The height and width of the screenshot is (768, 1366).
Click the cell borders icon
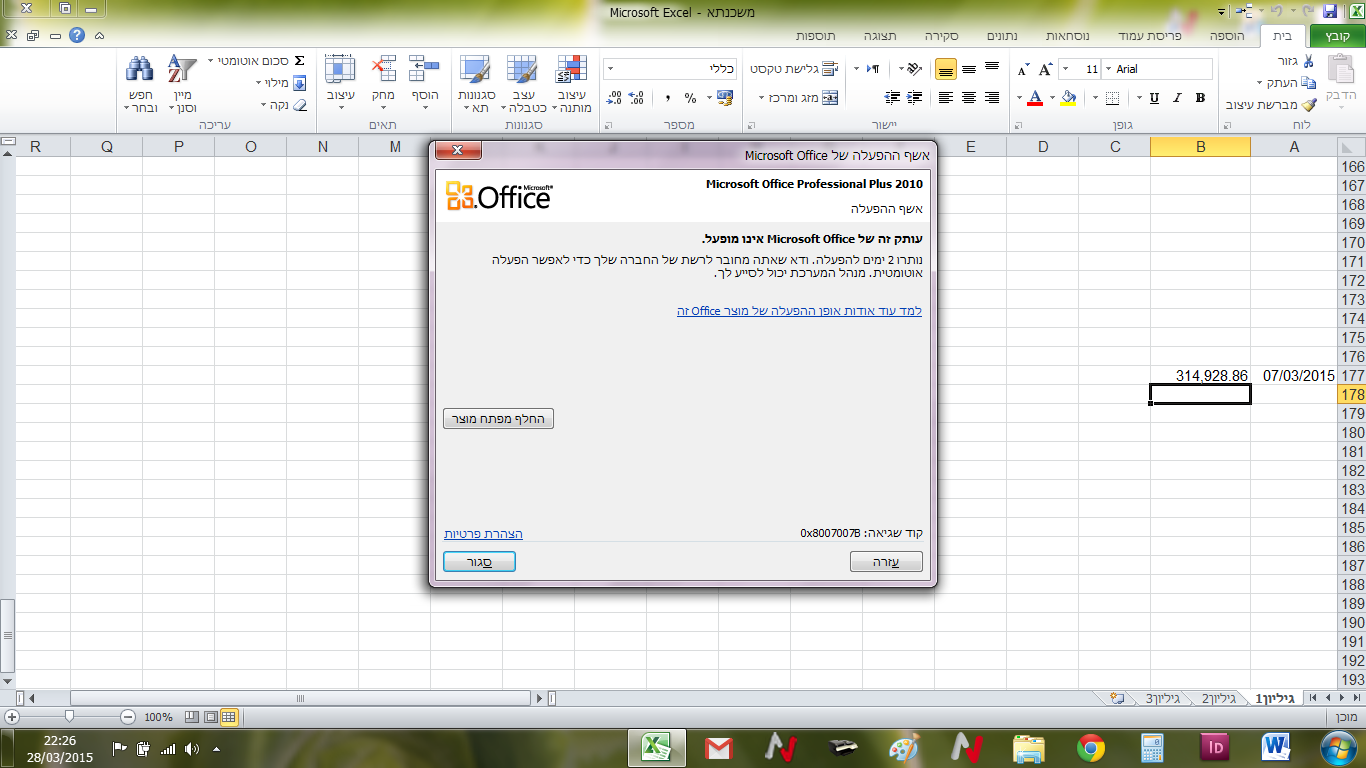(1113, 98)
